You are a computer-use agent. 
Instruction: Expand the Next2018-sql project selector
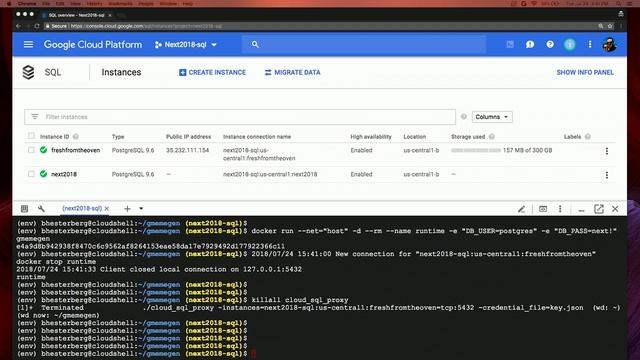pyautogui.click(x=186, y=44)
